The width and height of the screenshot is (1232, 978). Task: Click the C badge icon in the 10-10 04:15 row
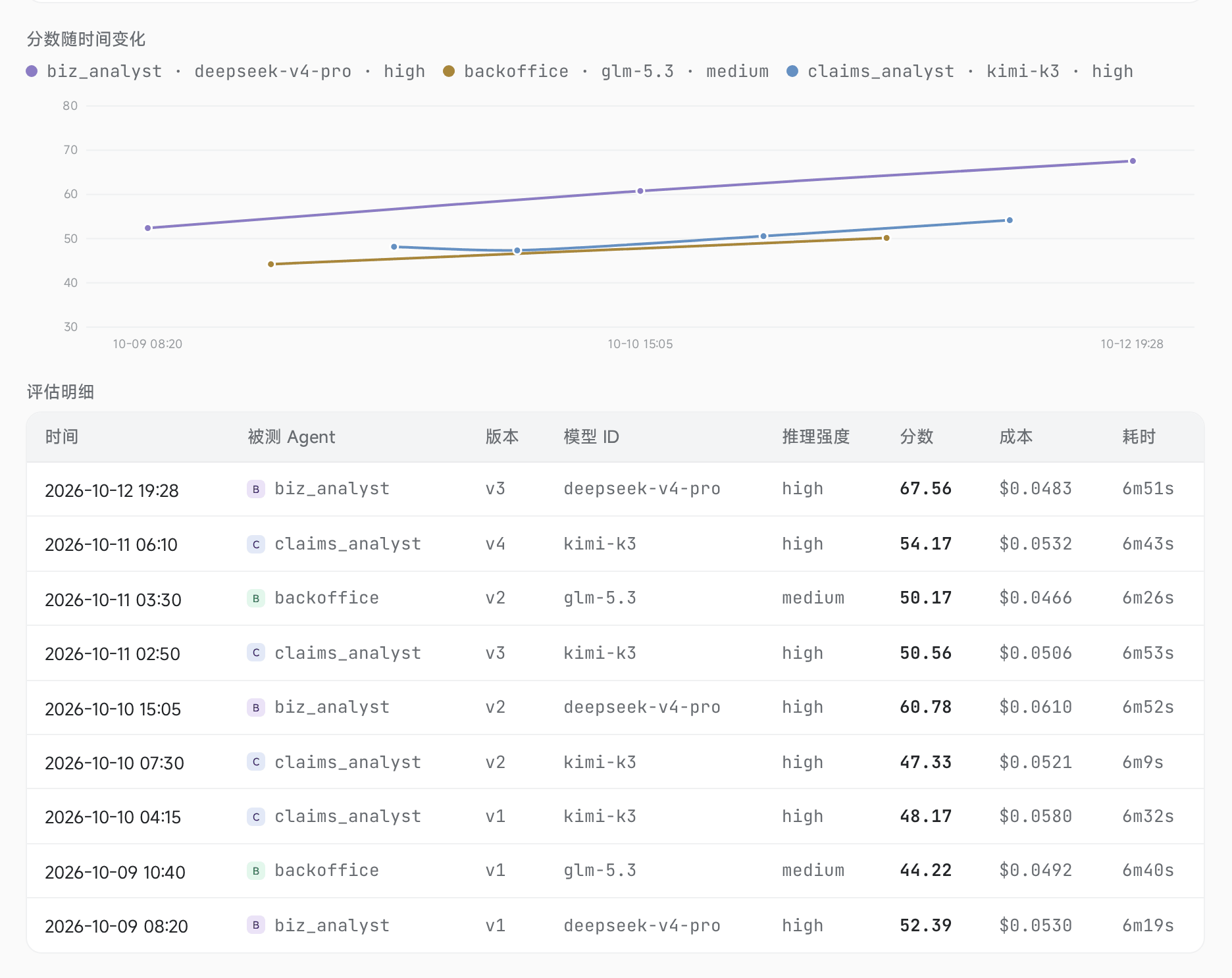[256, 817]
